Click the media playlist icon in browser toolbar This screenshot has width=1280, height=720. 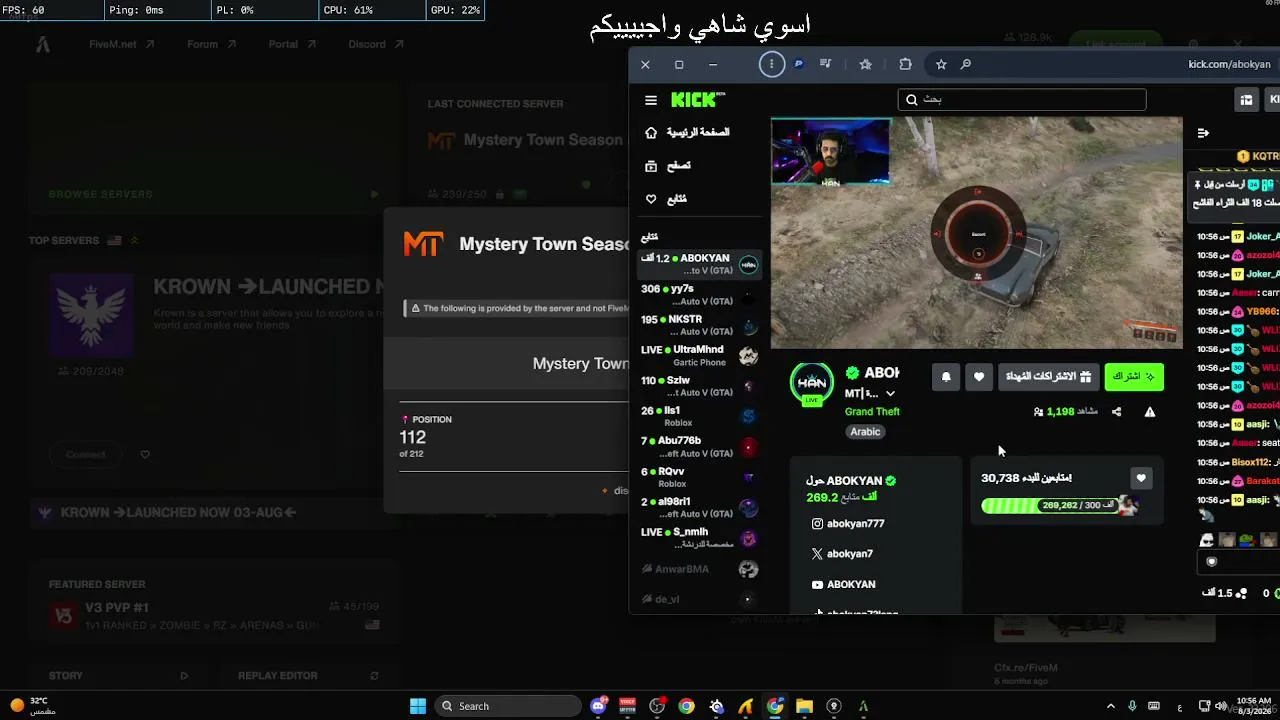coord(825,64)
